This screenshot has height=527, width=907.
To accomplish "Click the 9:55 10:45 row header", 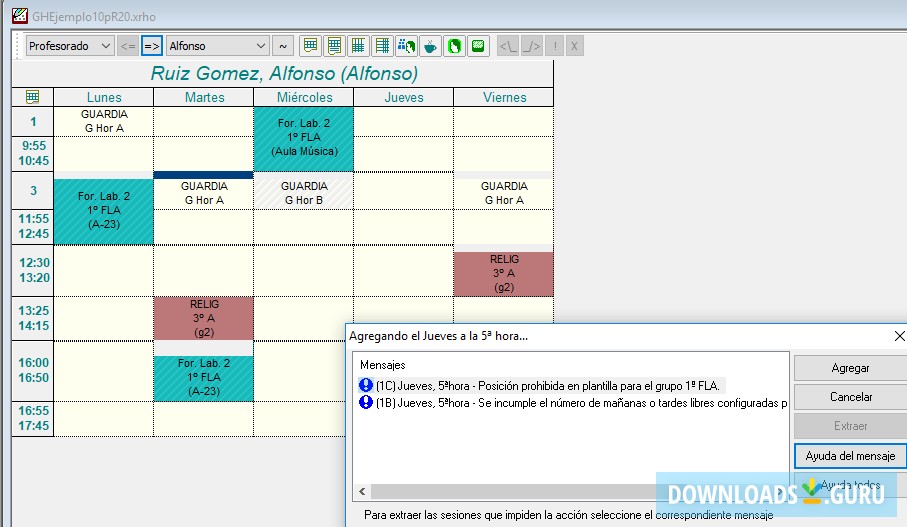I will pyautogui.click(x=33, y=153).
